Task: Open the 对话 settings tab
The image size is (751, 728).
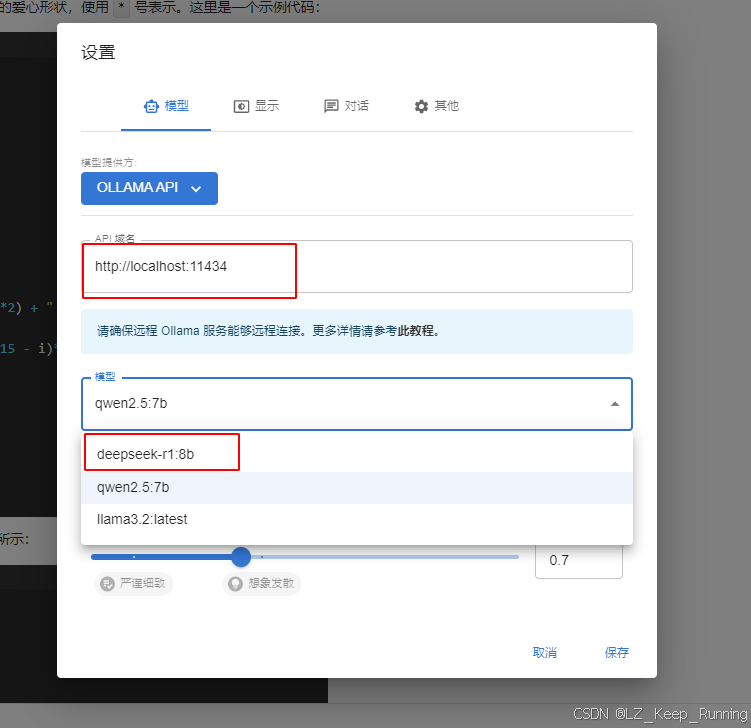Action: [x=346, y=106]
